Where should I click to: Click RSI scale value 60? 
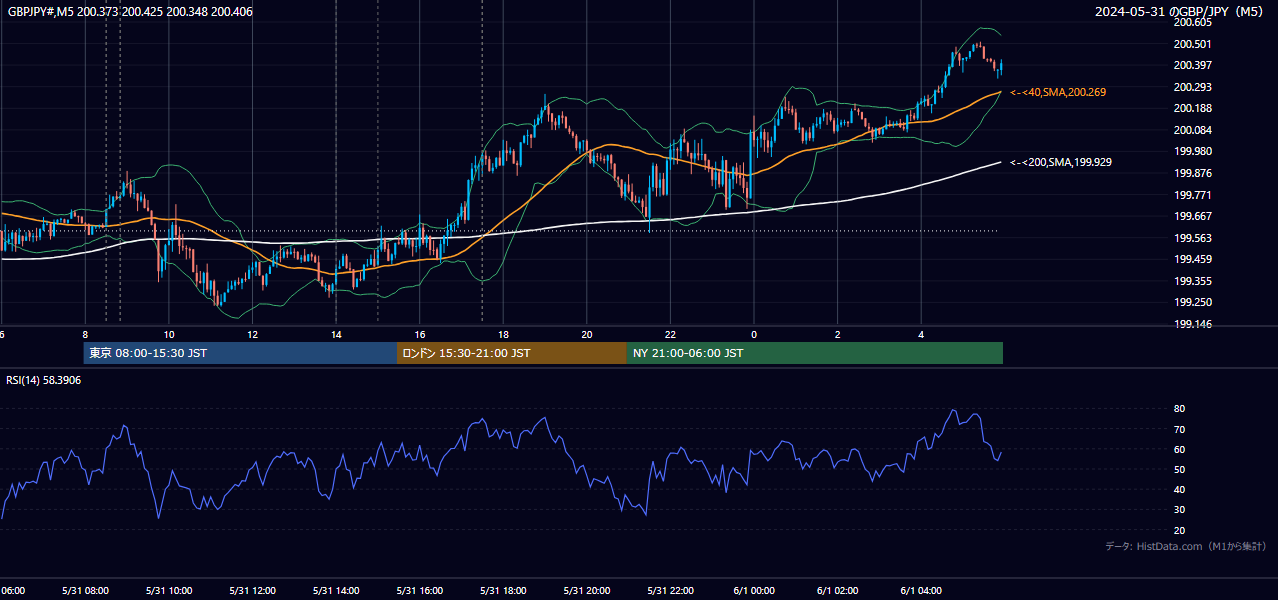[x=1180, y=449]
